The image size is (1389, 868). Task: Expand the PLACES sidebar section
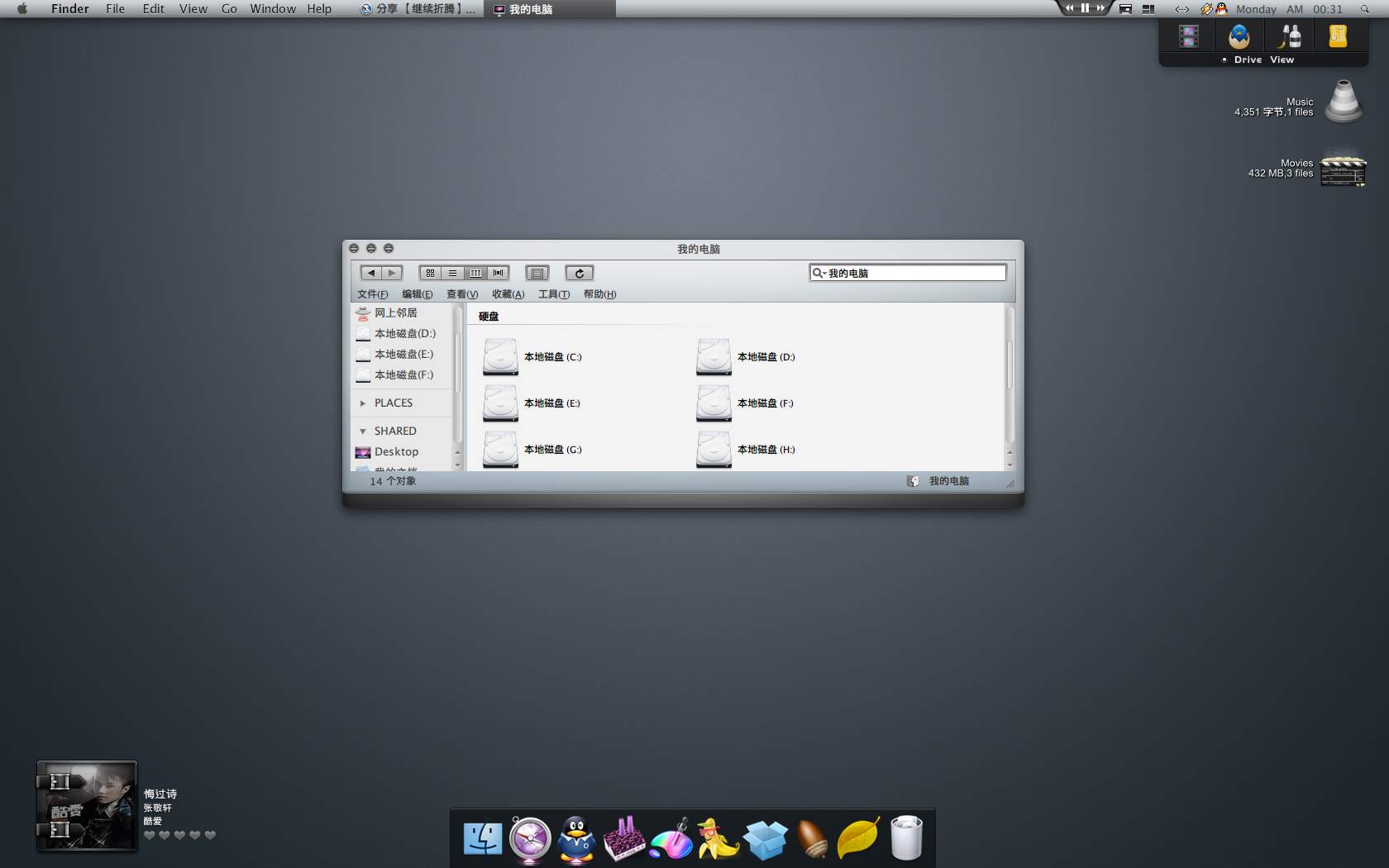(362, 403)
